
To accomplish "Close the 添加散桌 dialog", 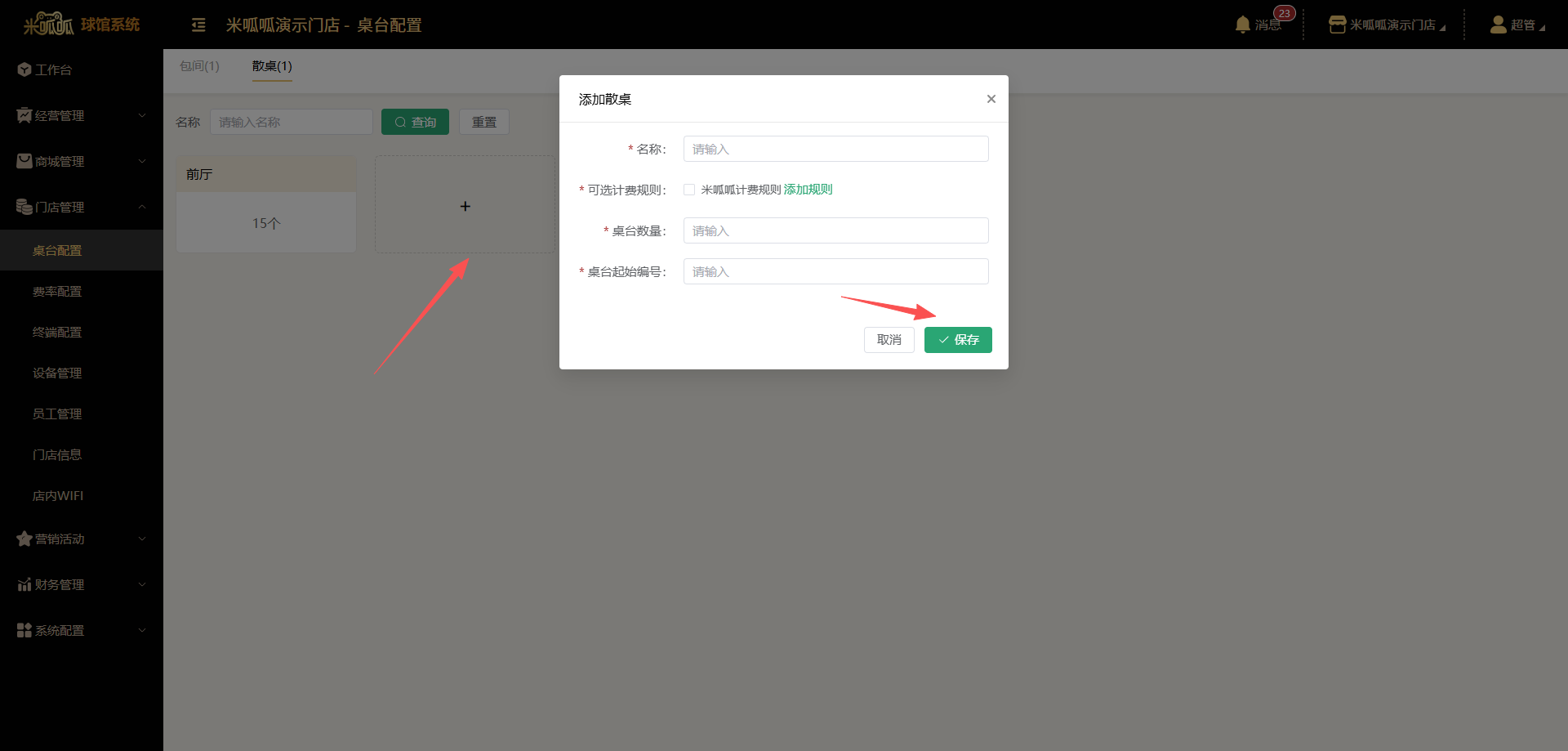I will 991,99.
